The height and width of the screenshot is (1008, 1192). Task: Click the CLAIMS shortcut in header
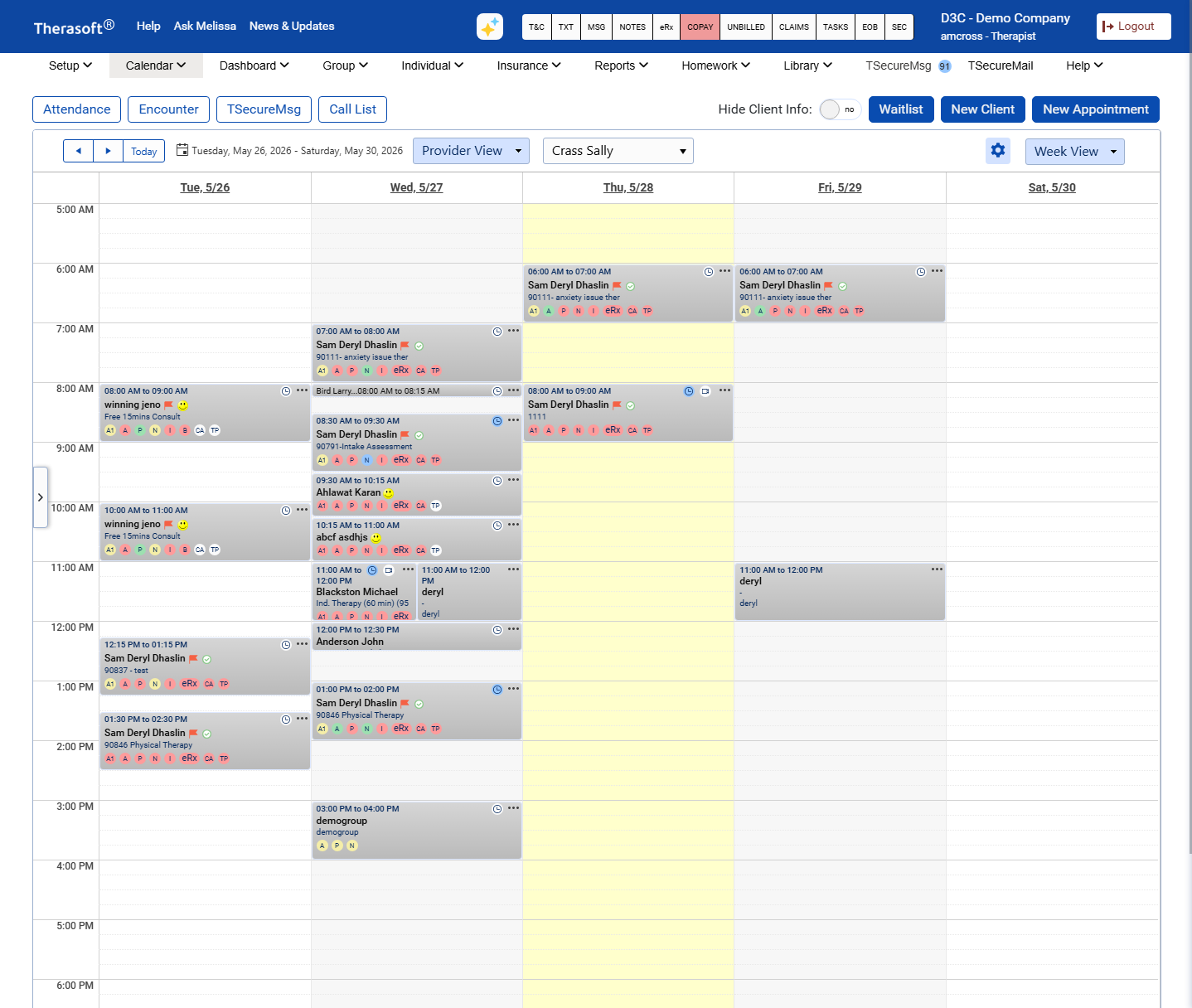pyautogui.click(x=793, y=27)
